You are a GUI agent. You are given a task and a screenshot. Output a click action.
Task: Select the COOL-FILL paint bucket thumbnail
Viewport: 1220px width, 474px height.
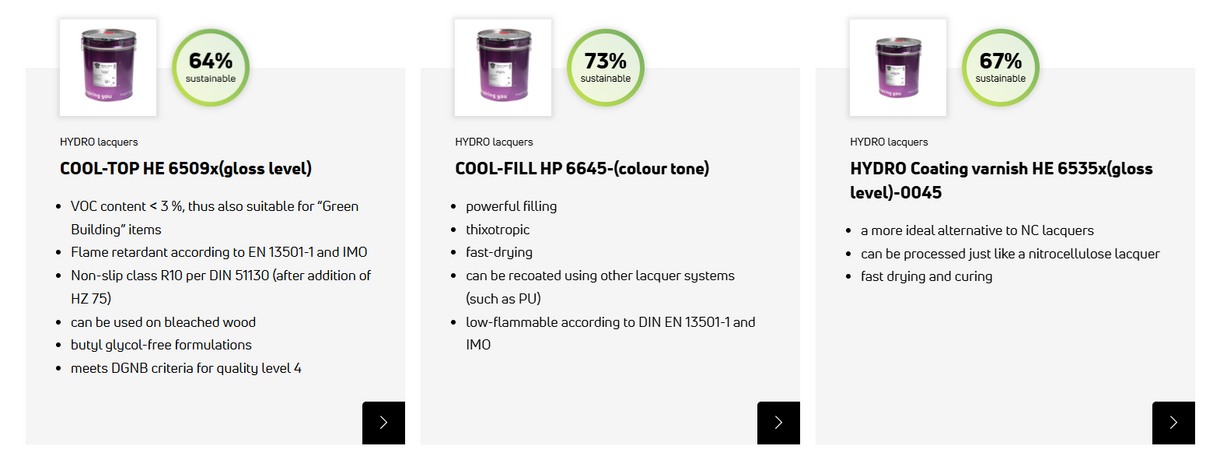[x=504, y=67]
